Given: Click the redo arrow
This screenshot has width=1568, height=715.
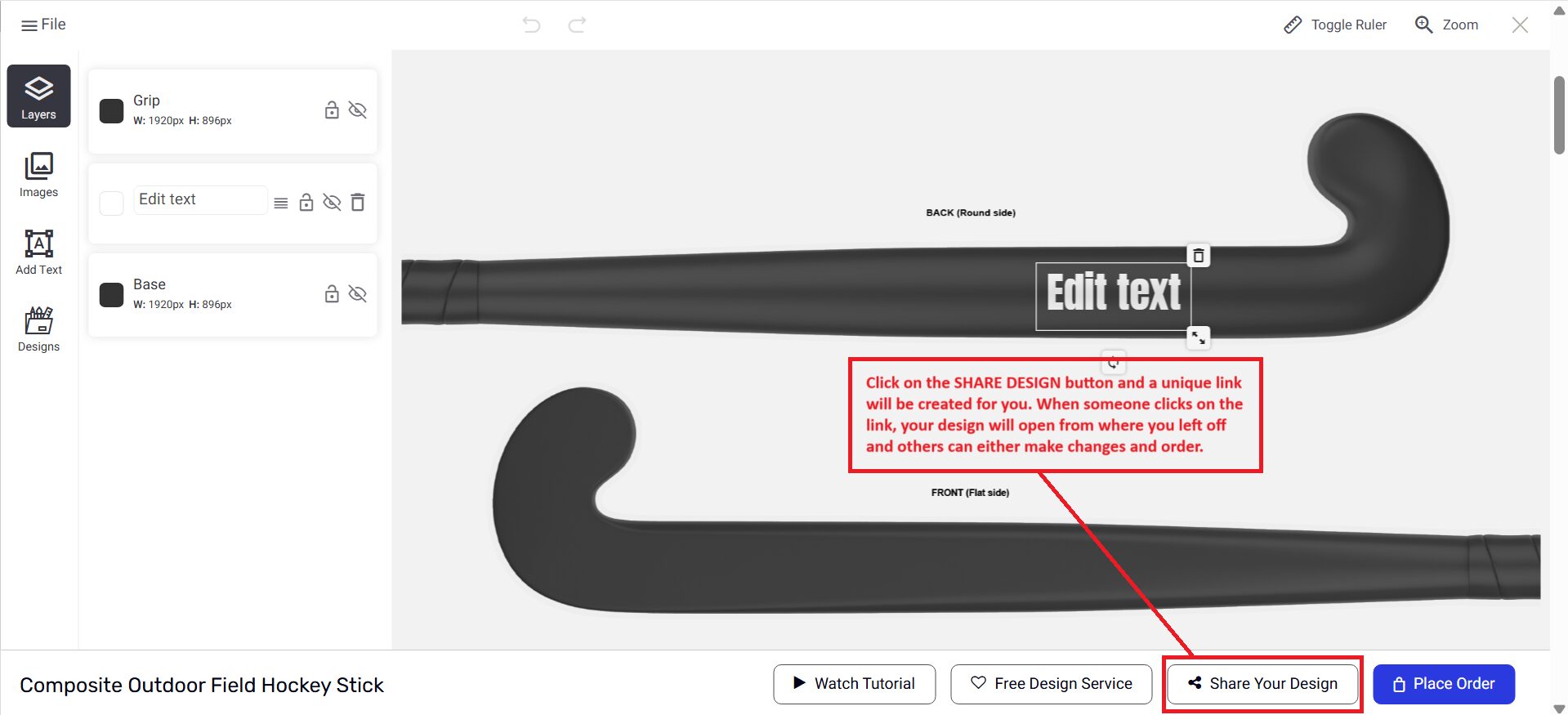Looking at the screenshot, I should tap(577, 25).
